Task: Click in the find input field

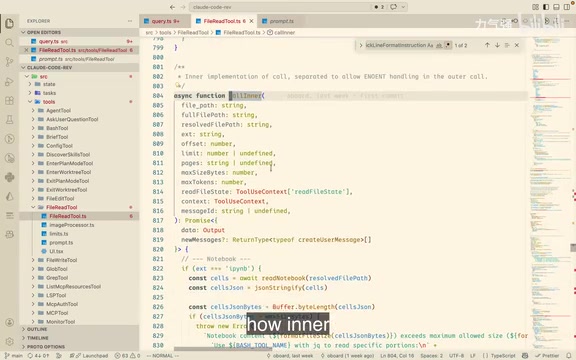Action: [x=395, y=45]
